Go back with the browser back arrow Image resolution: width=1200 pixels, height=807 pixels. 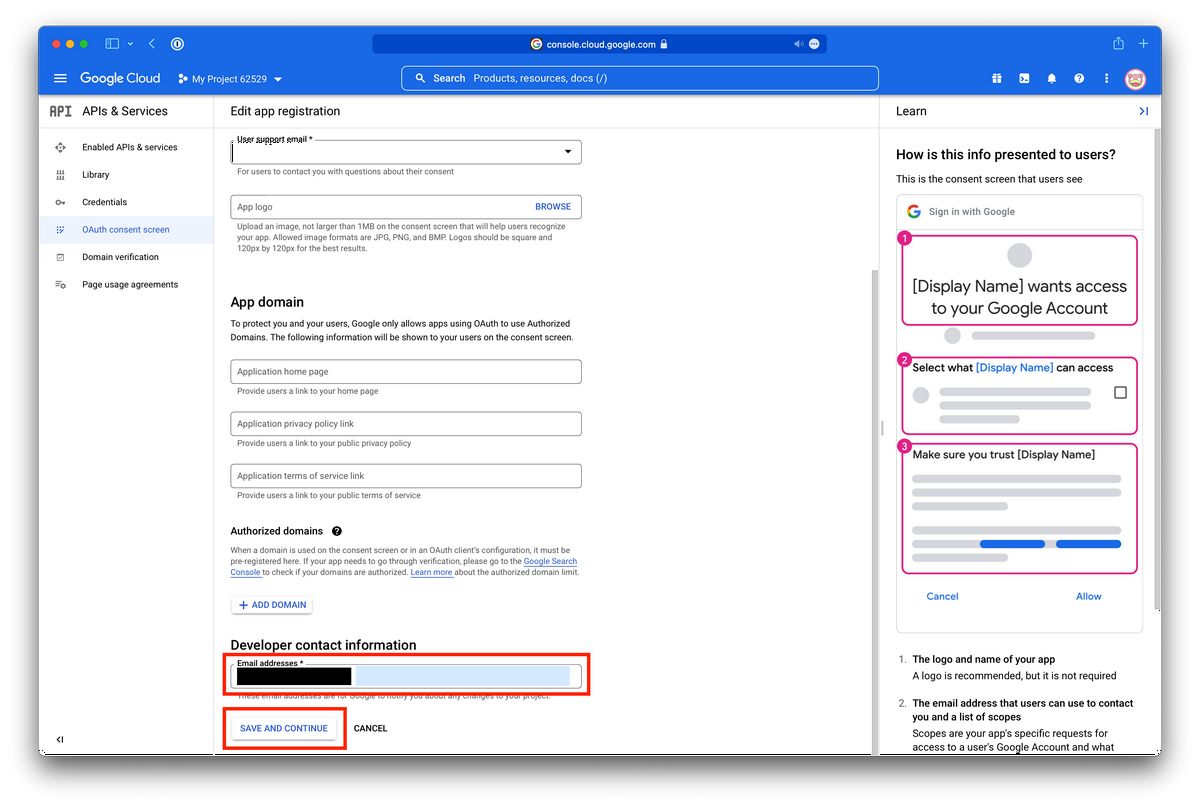[x=152, y=44]
